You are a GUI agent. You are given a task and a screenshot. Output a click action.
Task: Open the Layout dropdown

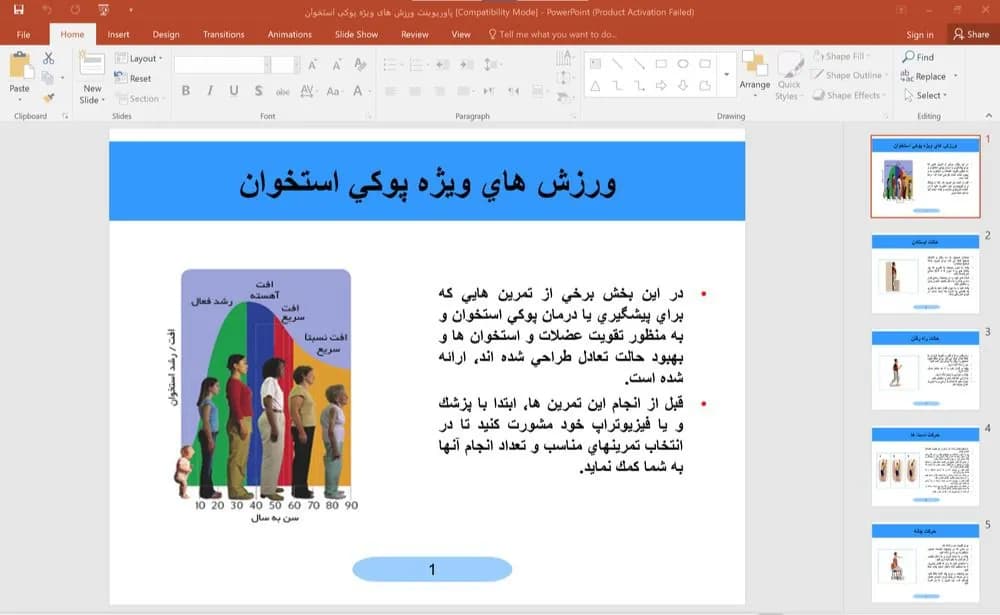tap(139, 58)
